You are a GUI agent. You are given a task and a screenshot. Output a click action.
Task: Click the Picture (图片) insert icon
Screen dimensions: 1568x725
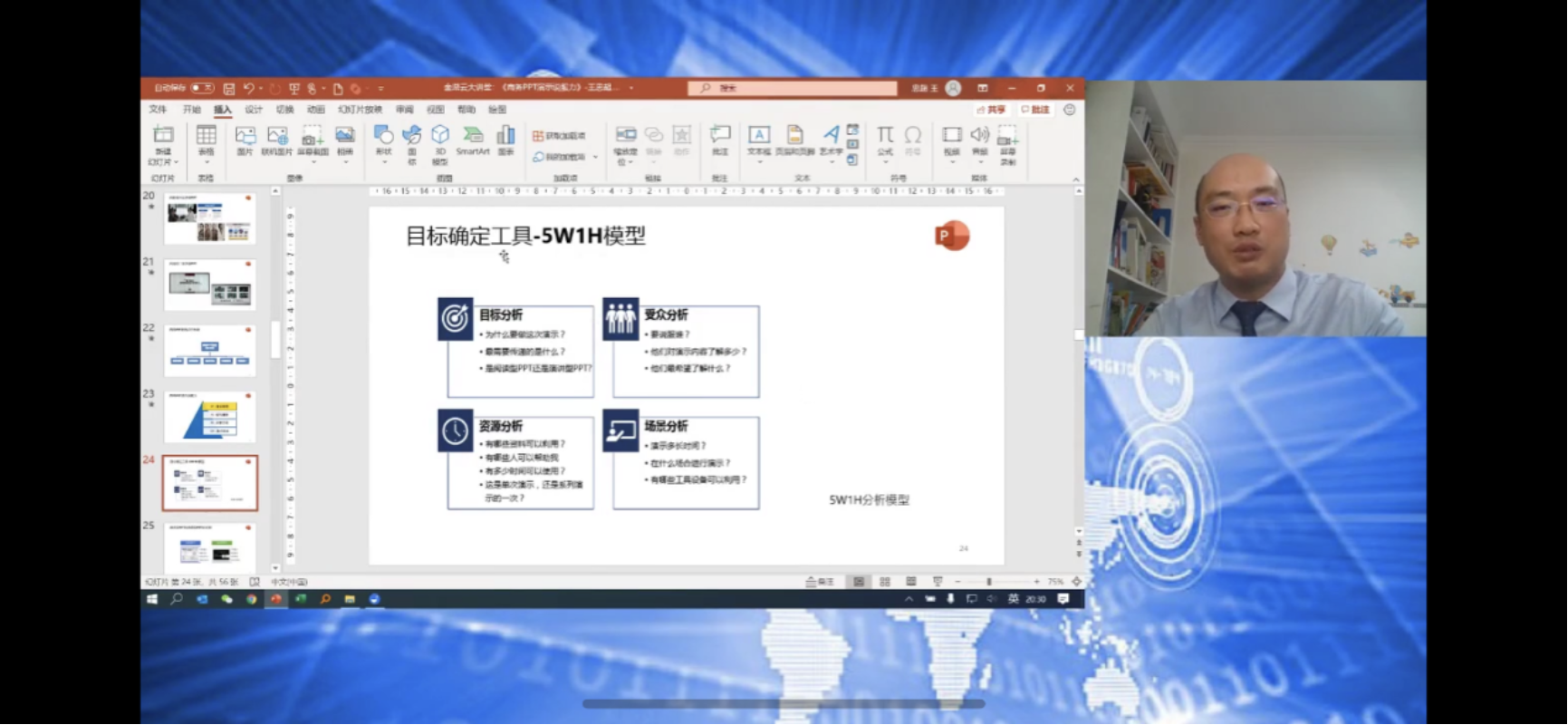click(x=245, y=140)
